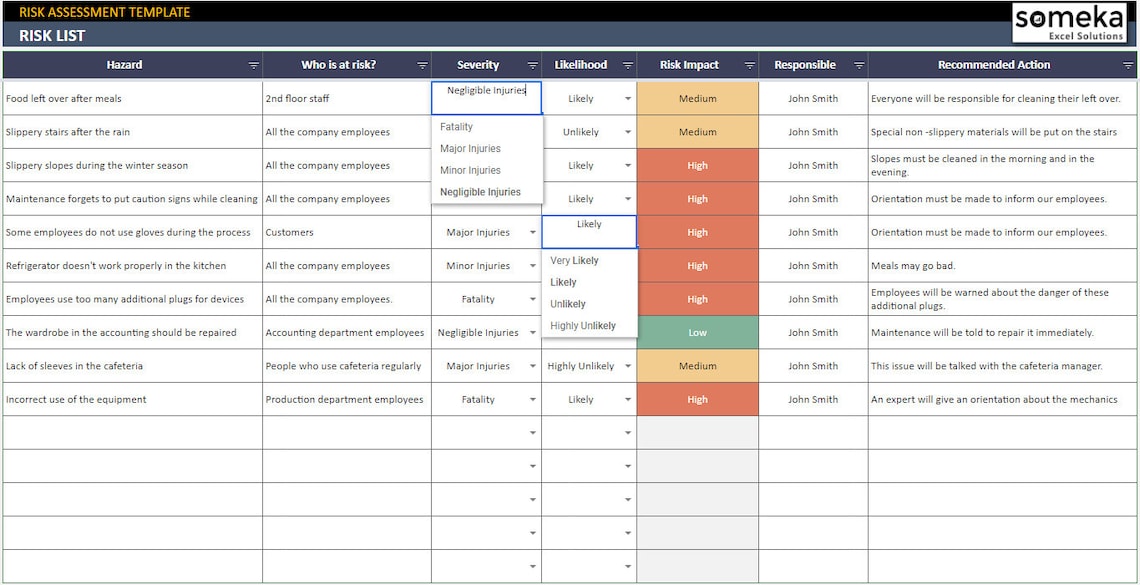Click the green Low risk impact cell

[697, 332]
